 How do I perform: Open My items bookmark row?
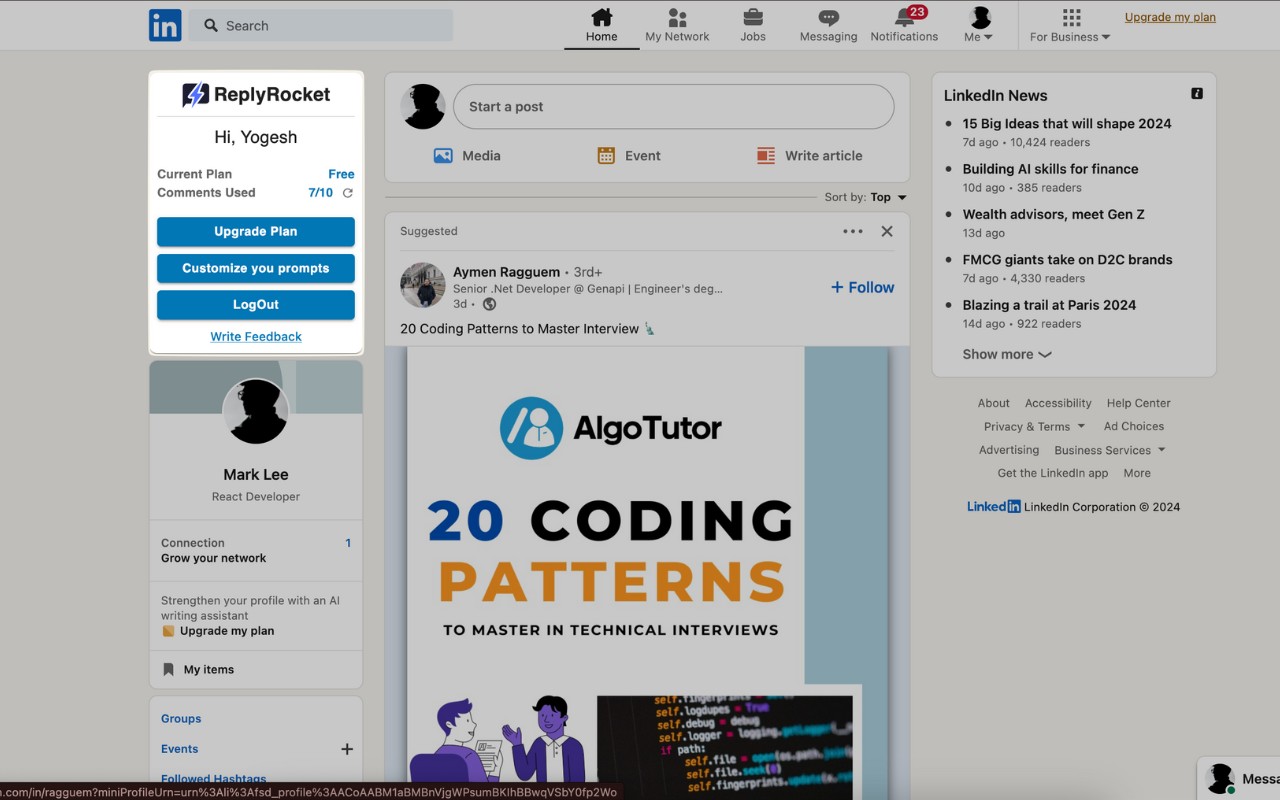pos(256,670)
